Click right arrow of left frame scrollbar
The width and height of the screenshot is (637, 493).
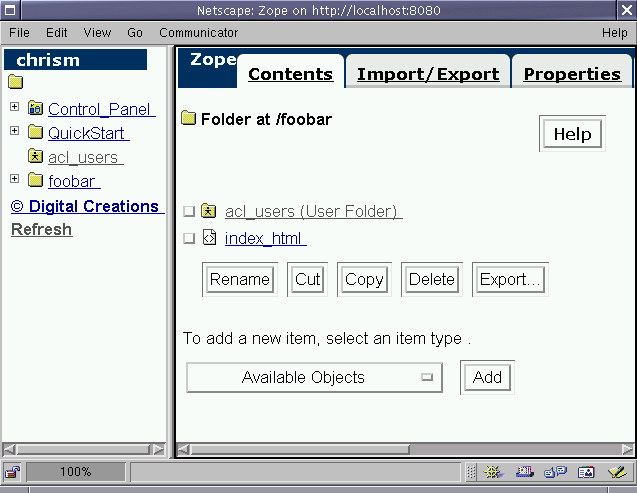[159, 450]
